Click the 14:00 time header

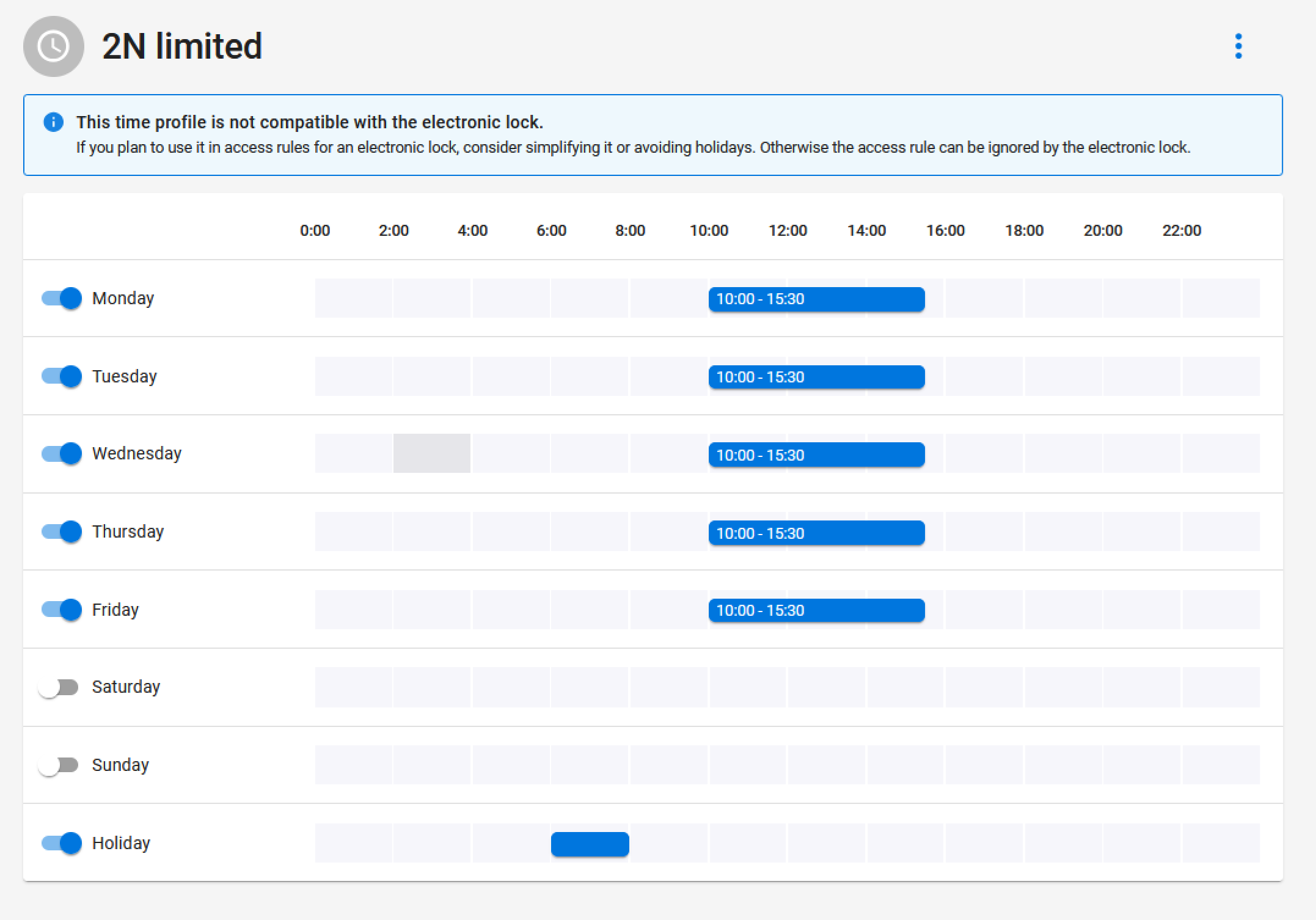click(866, 230)
